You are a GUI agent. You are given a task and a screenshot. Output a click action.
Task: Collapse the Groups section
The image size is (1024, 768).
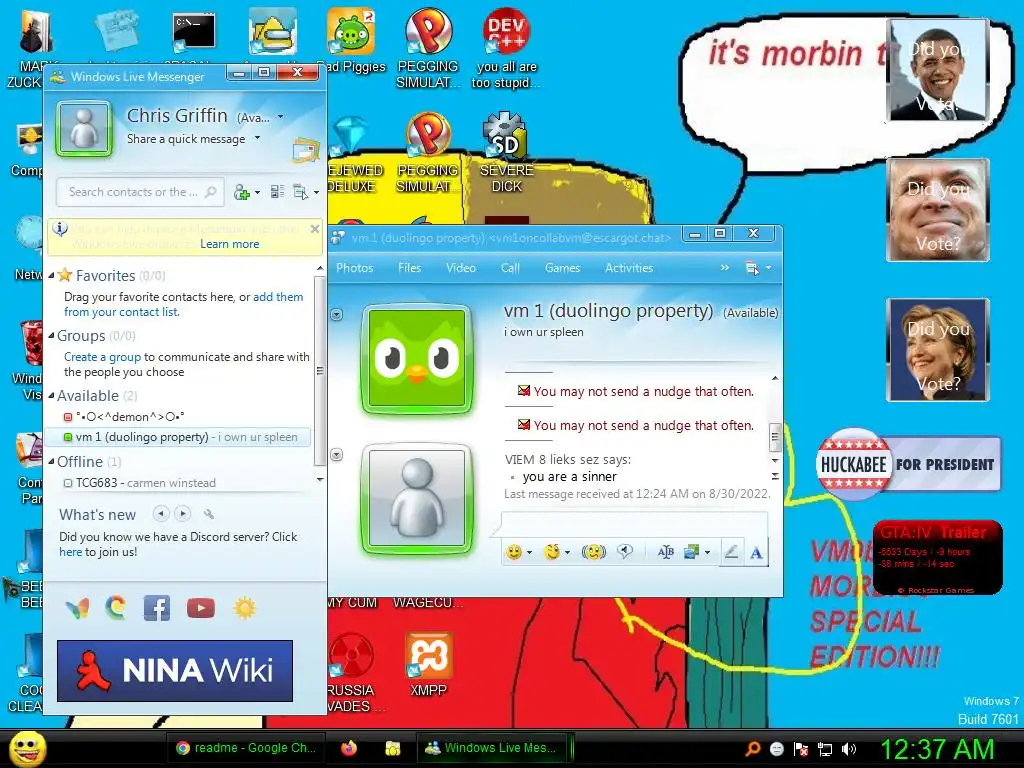[51, 336]
